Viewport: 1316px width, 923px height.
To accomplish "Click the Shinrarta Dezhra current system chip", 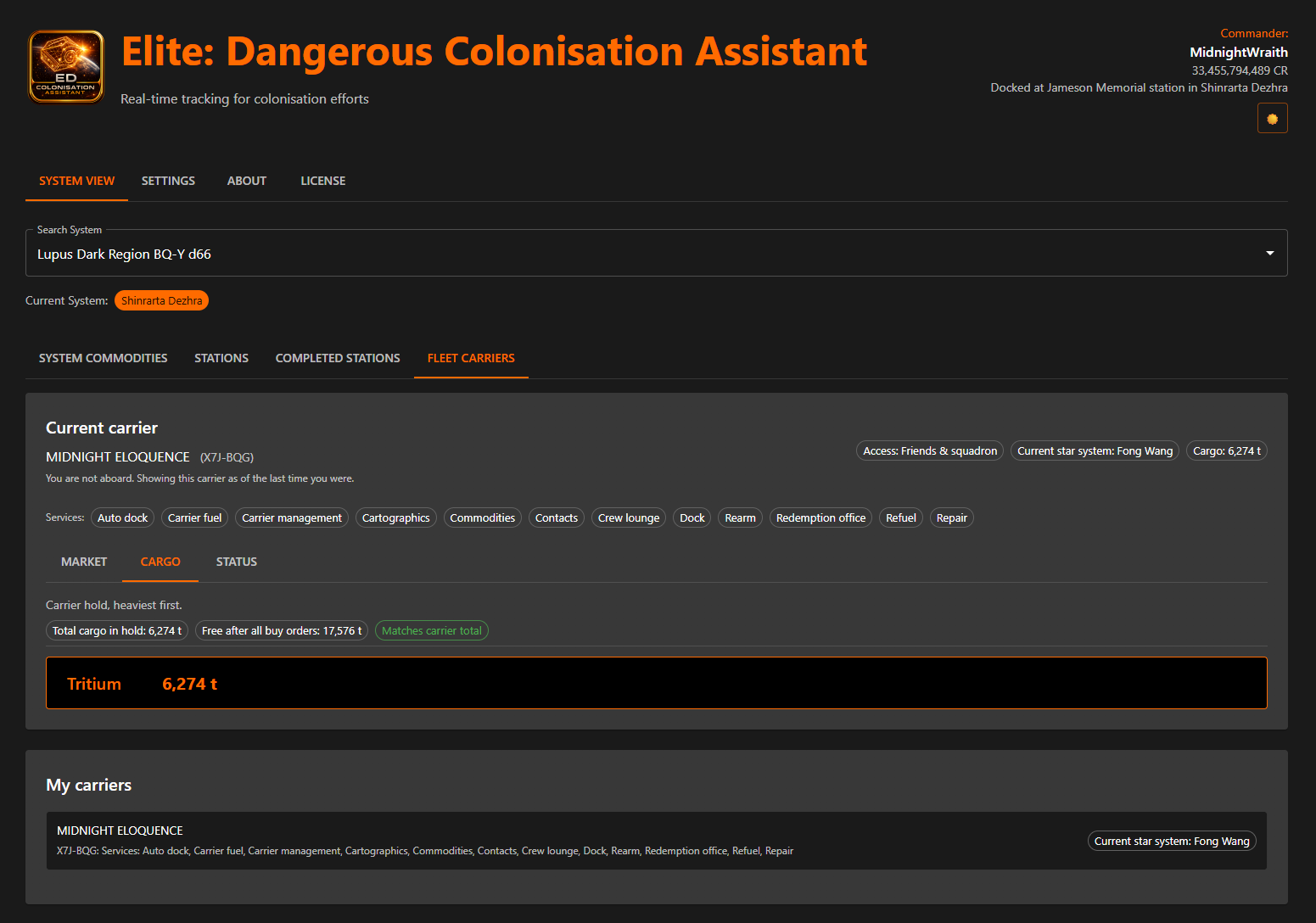I will [161, 300].
